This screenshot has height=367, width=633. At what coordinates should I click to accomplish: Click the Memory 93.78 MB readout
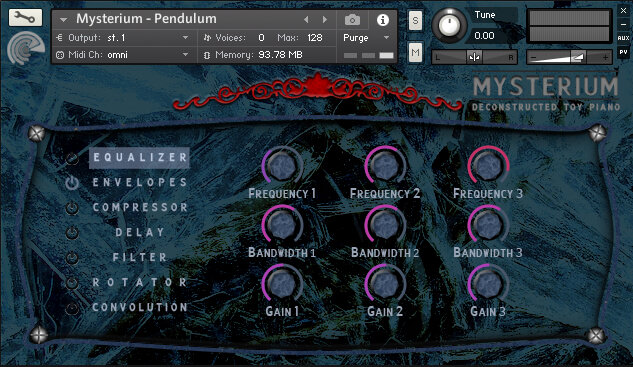pos(280,55)
